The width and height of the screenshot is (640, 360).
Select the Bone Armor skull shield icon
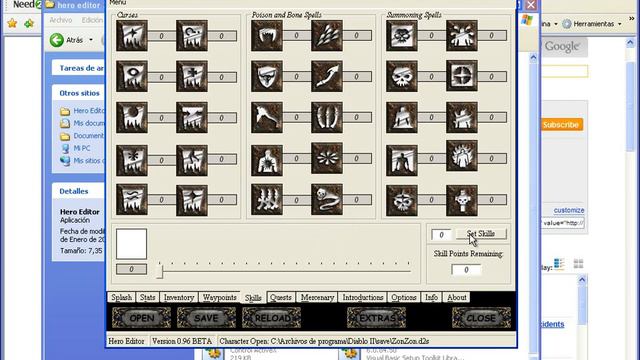click(x=267, y=76)
